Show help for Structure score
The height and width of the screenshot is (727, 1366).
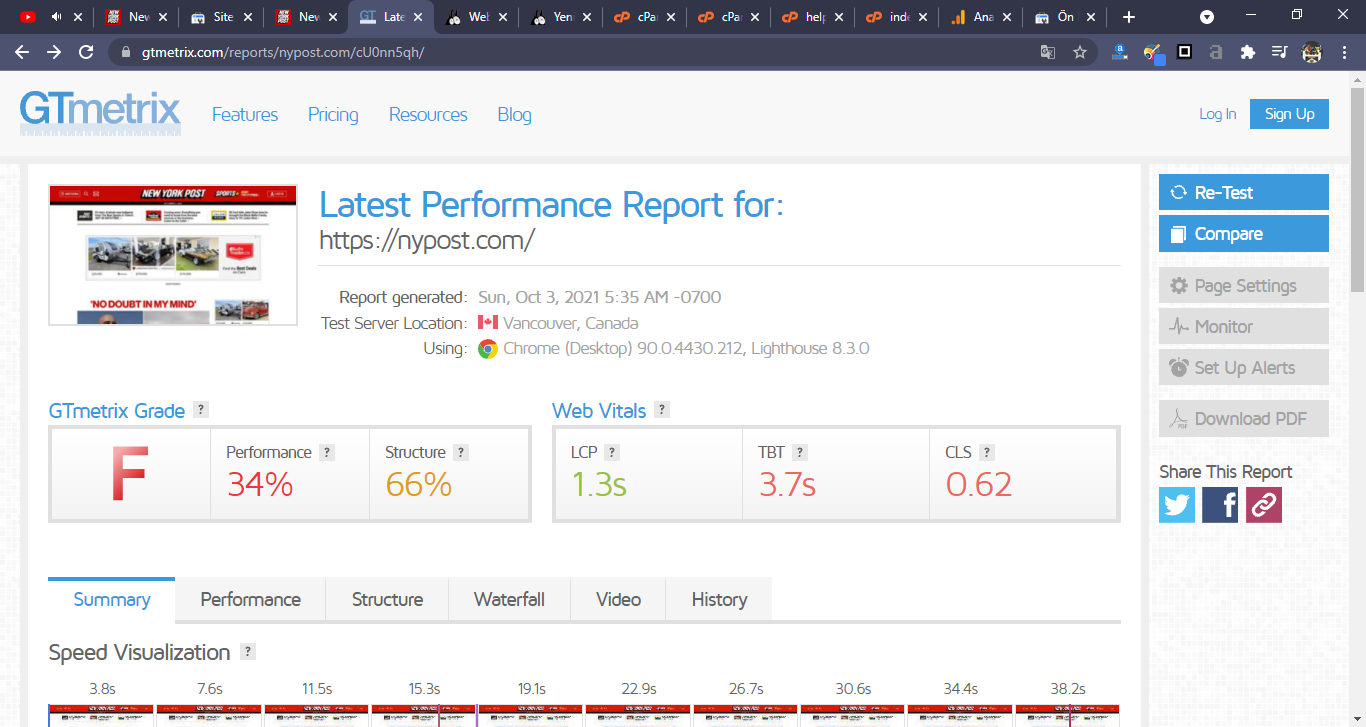click(461, 452)
